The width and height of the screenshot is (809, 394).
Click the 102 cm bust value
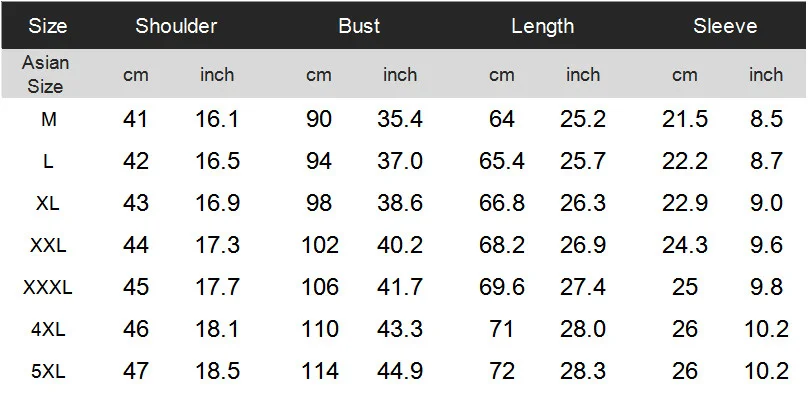tap(320, 245)
